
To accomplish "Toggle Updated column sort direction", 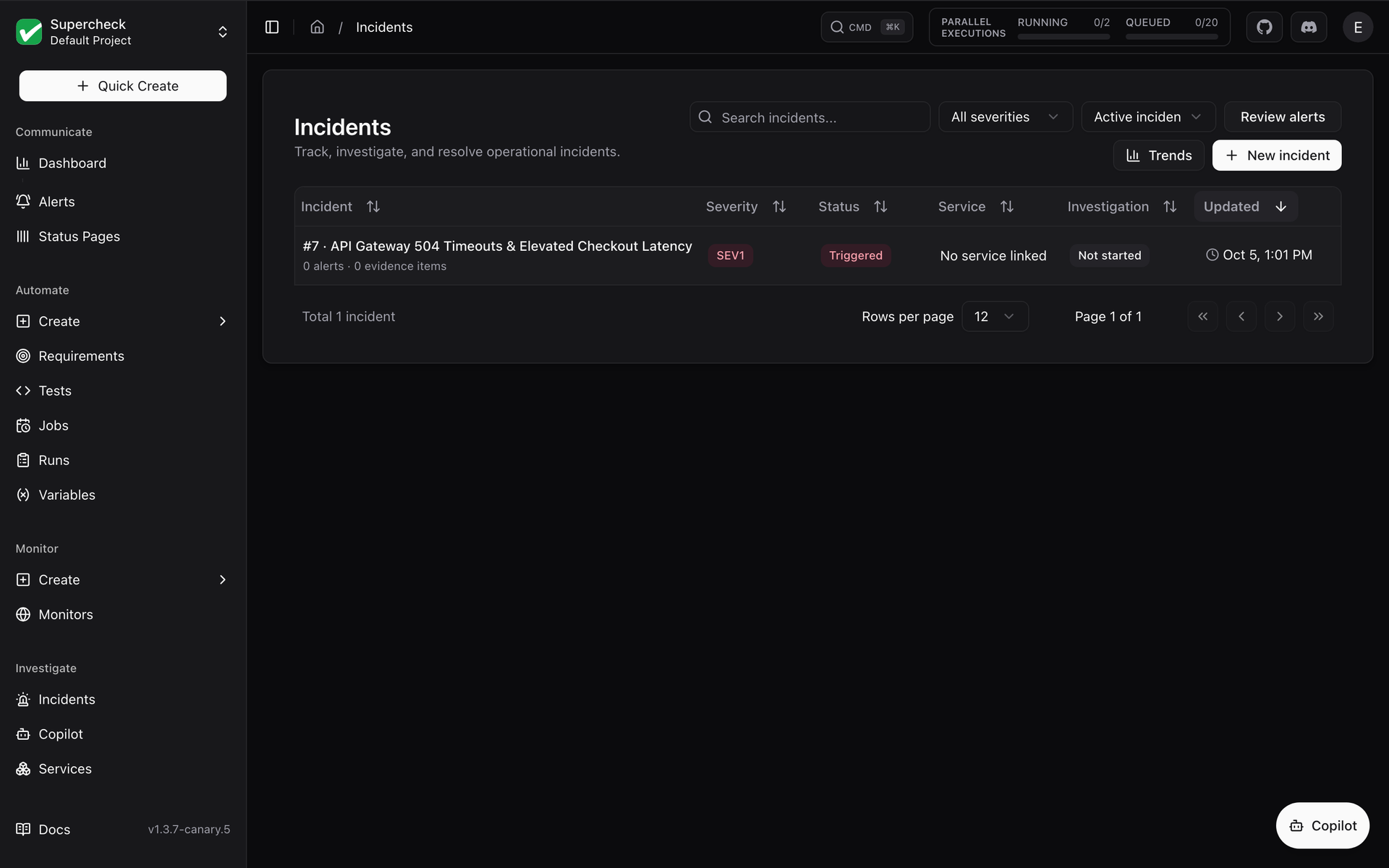I will click(x=1246, y=207).
